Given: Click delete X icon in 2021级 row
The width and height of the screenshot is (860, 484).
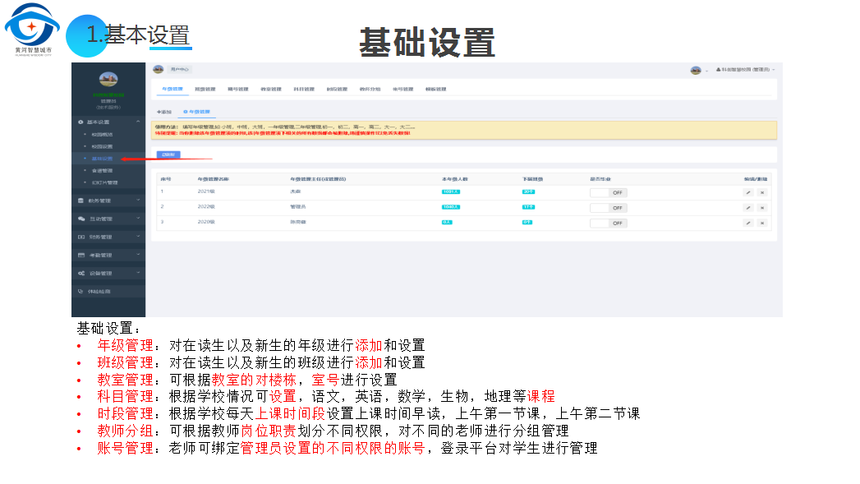Looking at the screenshot, I should (x=762, y=193).
